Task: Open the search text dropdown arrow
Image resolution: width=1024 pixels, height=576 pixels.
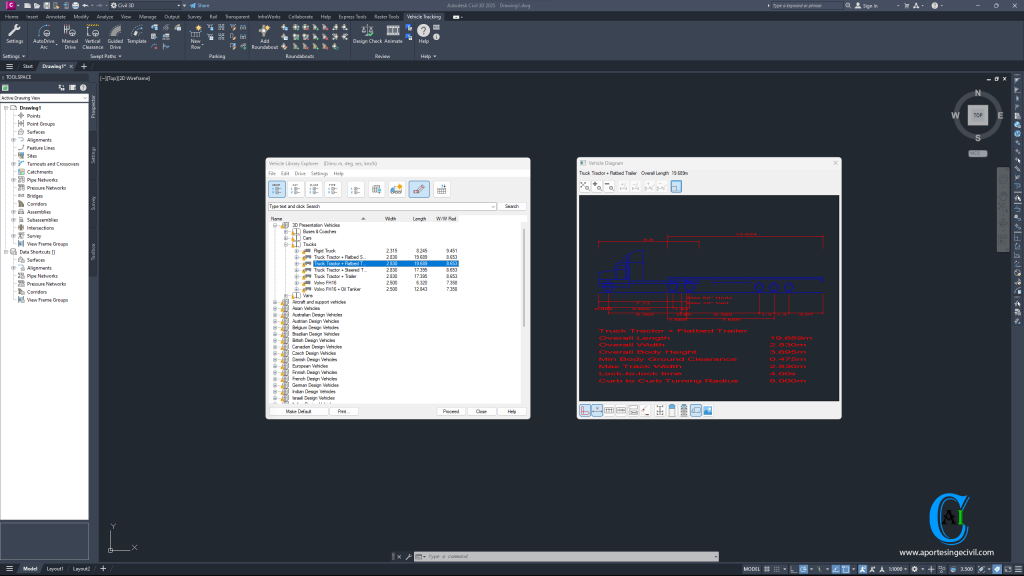Action: (492, 206)
